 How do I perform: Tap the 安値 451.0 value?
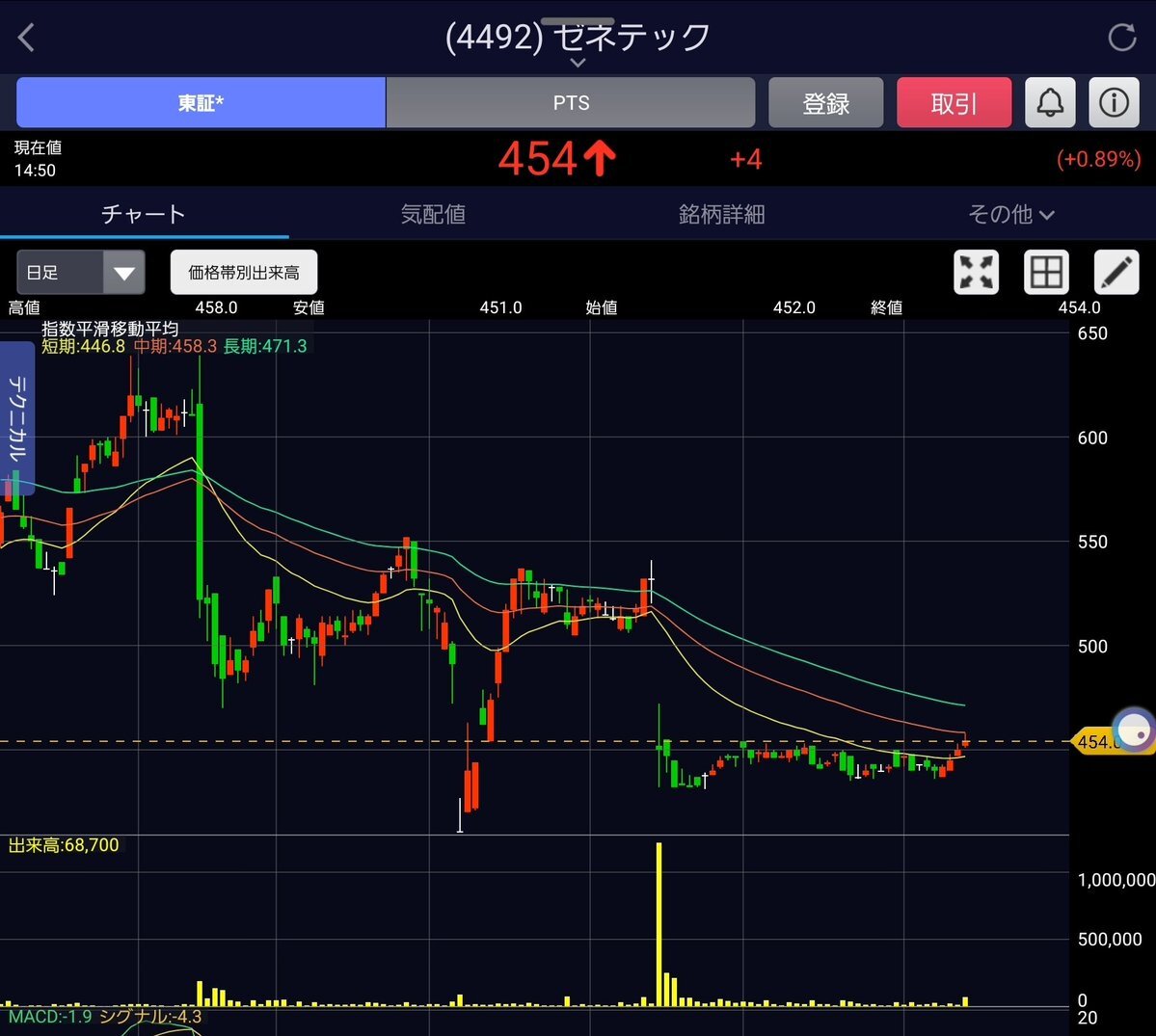(x=500, y=307)
